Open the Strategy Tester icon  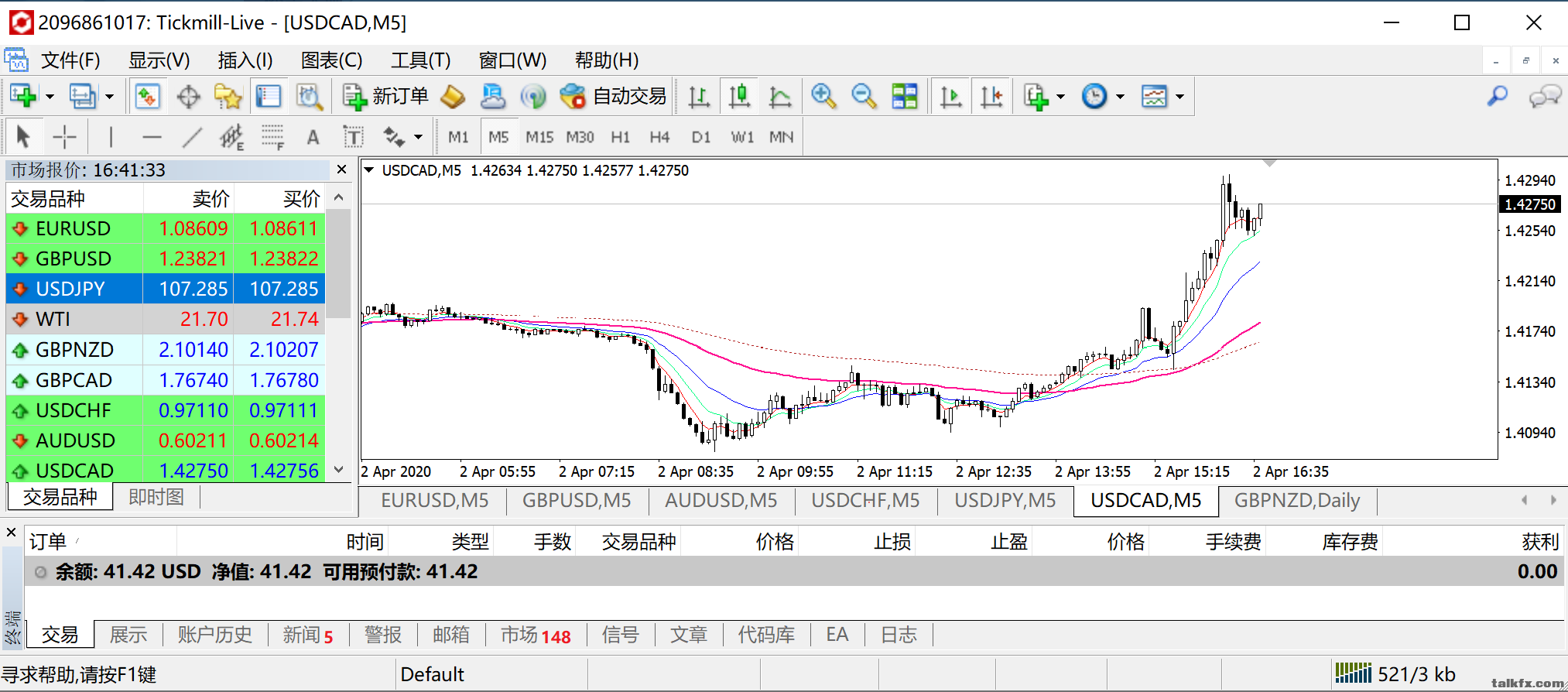[x=310, y=97]
